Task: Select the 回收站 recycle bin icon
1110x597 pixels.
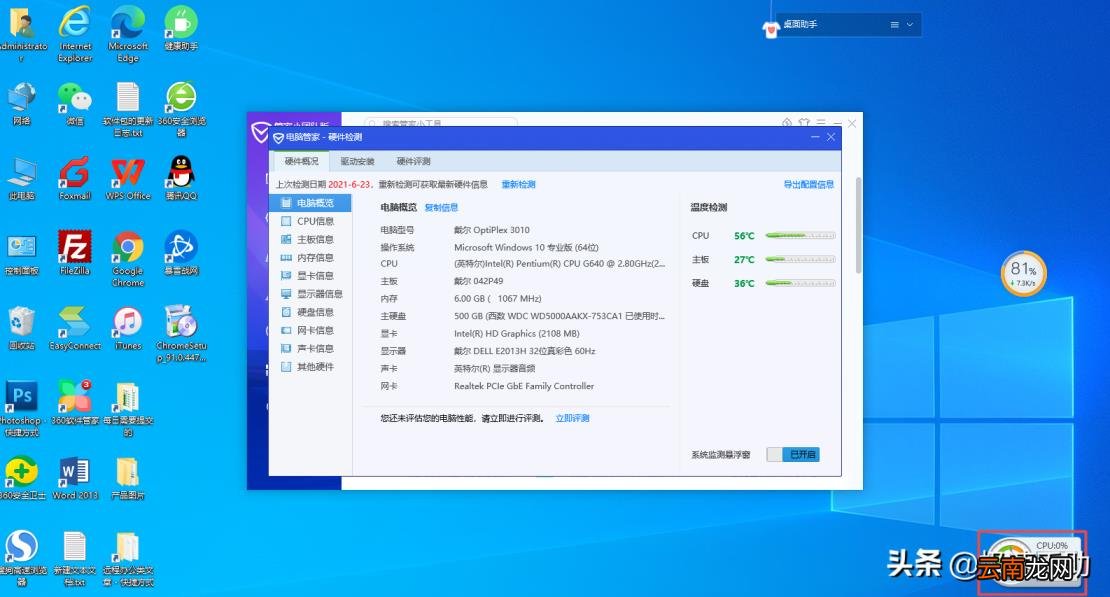Action: click(22, 328)
